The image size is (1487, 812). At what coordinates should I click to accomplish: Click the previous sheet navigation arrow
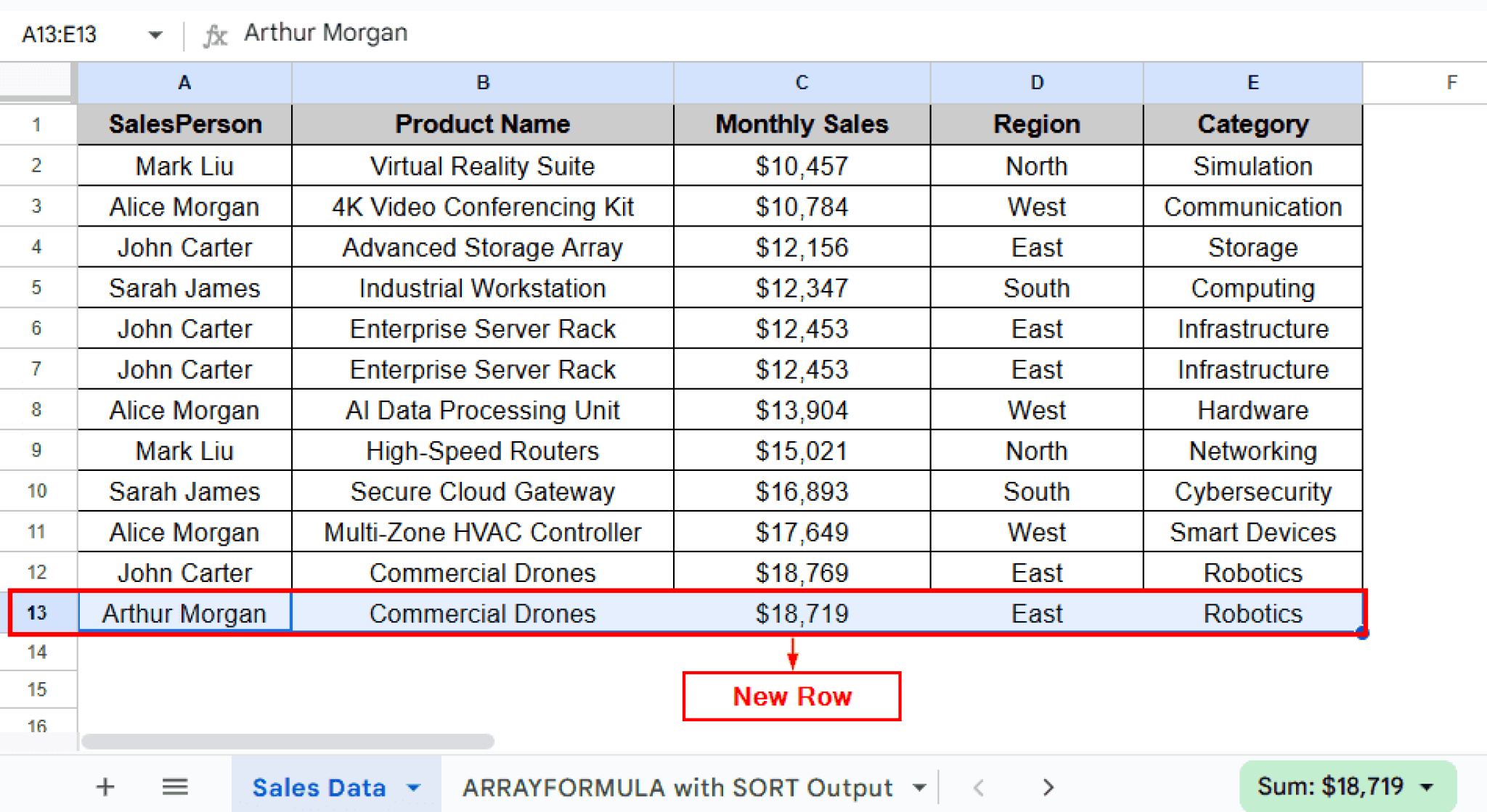(978, 787)
